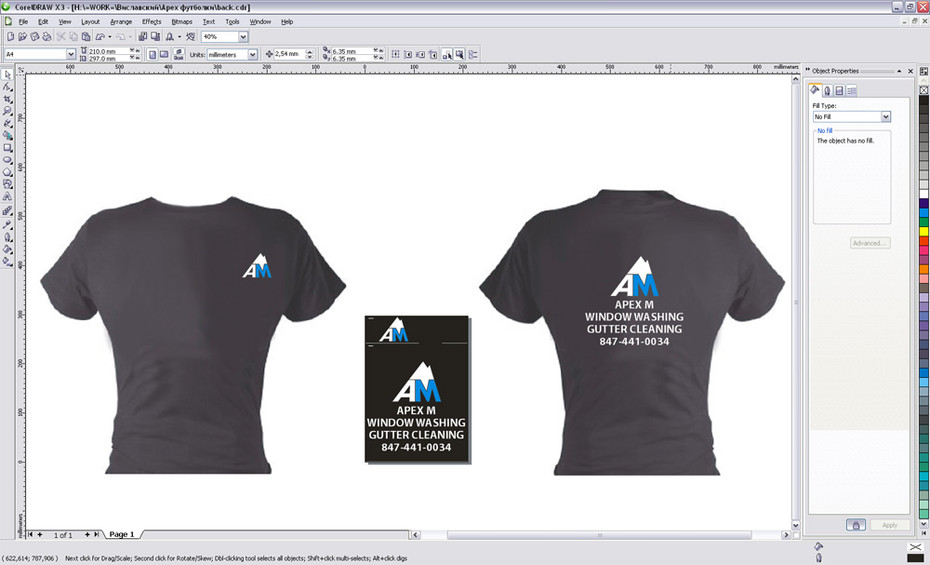Select the Eyedropper tool

pyautogui.click(x=7, y=225)
